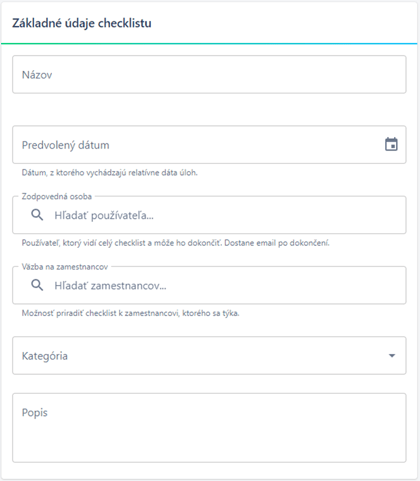420x481 pixels.
Task: Click the Predvolený dátum field
Action: (x=209, y=145)
